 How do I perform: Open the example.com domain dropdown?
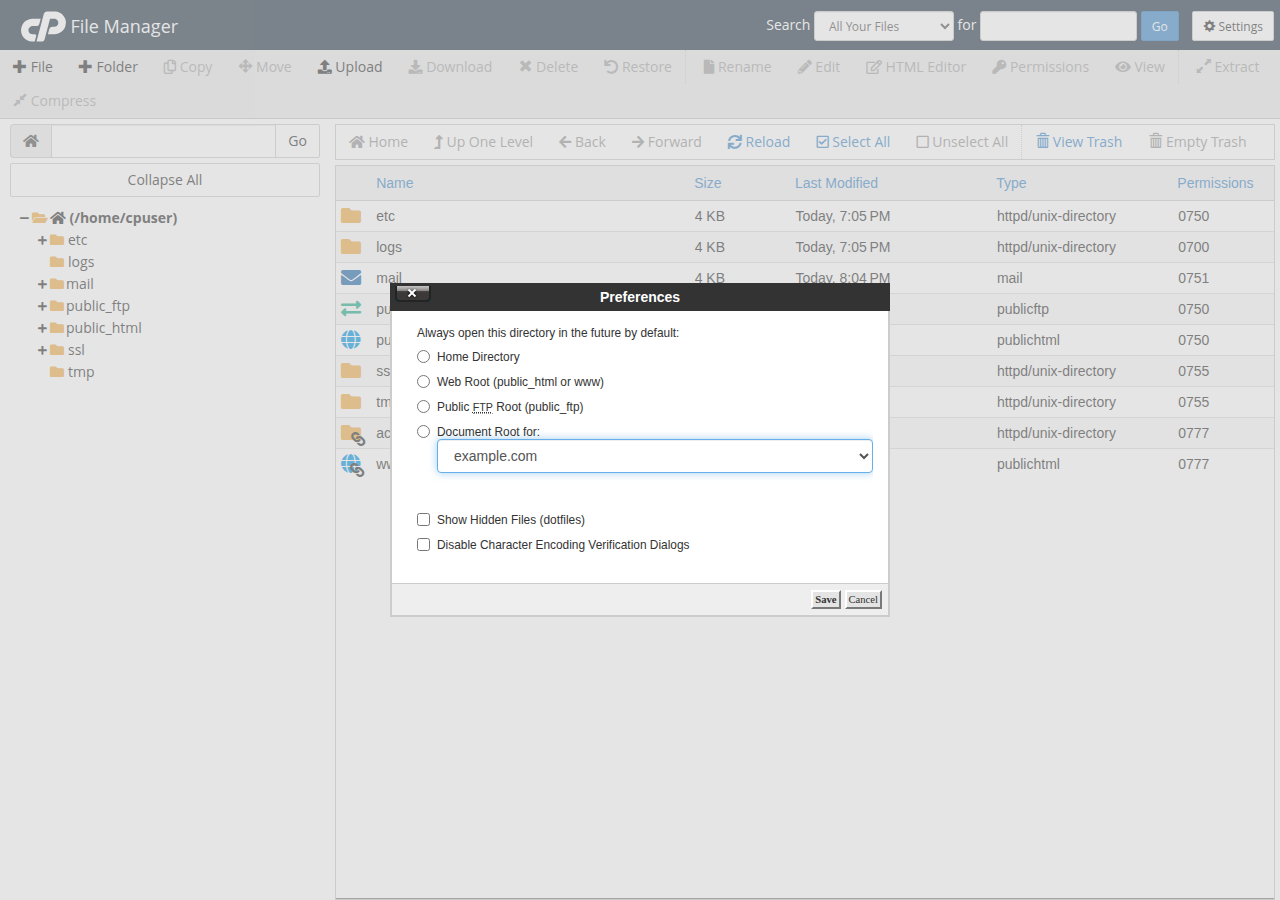655,456
